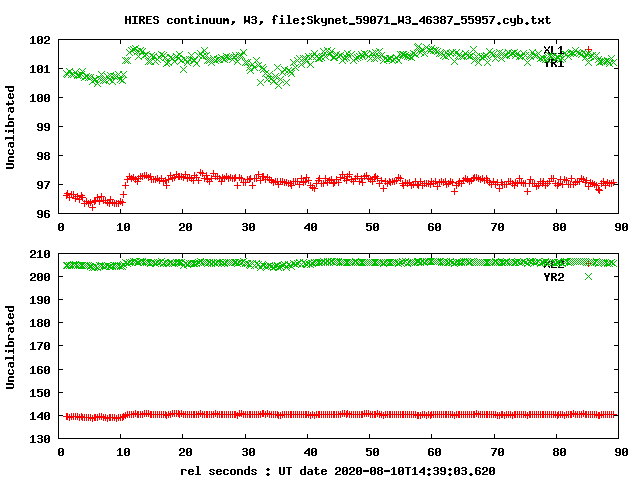Select the XL1 legend label

[x=553, y=50]
